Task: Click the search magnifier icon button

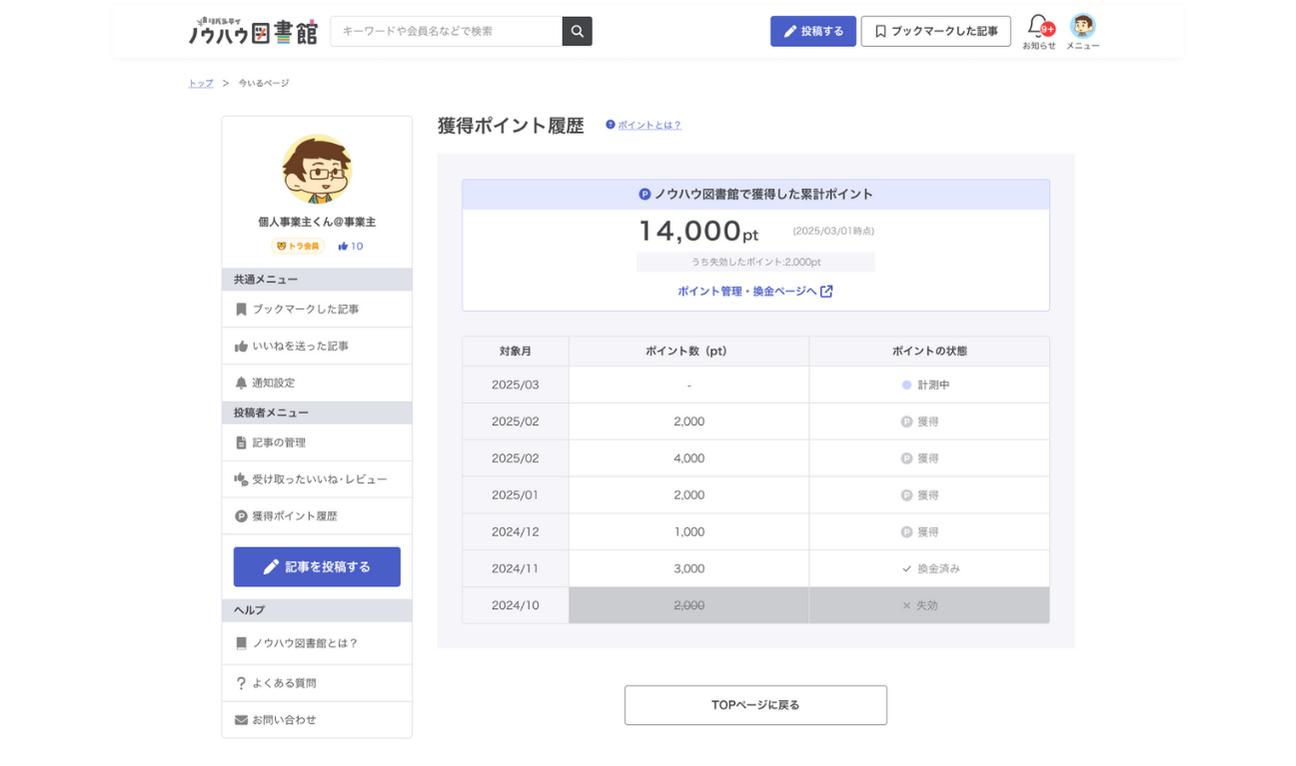Action: [x=577, y=31]
